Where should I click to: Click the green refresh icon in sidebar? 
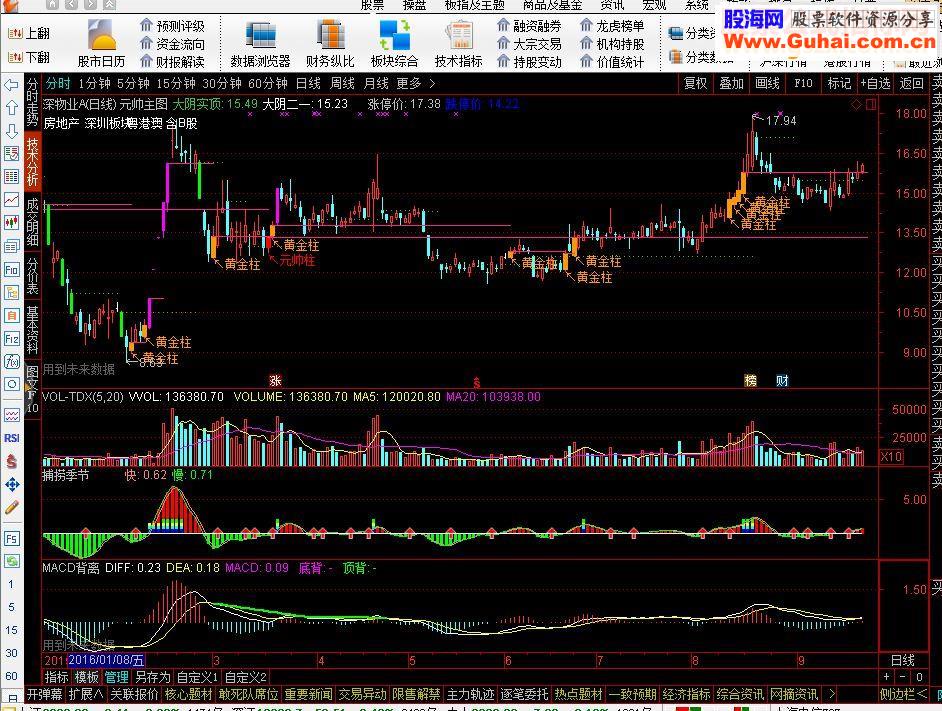tap(11, 561)
